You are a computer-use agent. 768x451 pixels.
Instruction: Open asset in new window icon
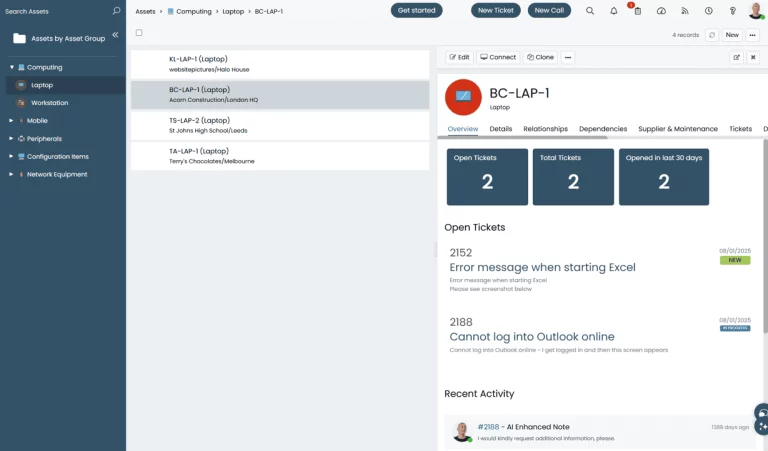737,58
